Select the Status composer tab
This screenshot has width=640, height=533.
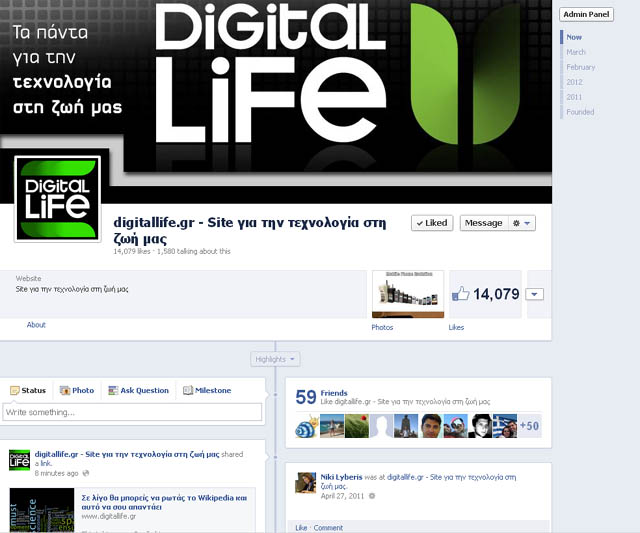tap(28, 391)
